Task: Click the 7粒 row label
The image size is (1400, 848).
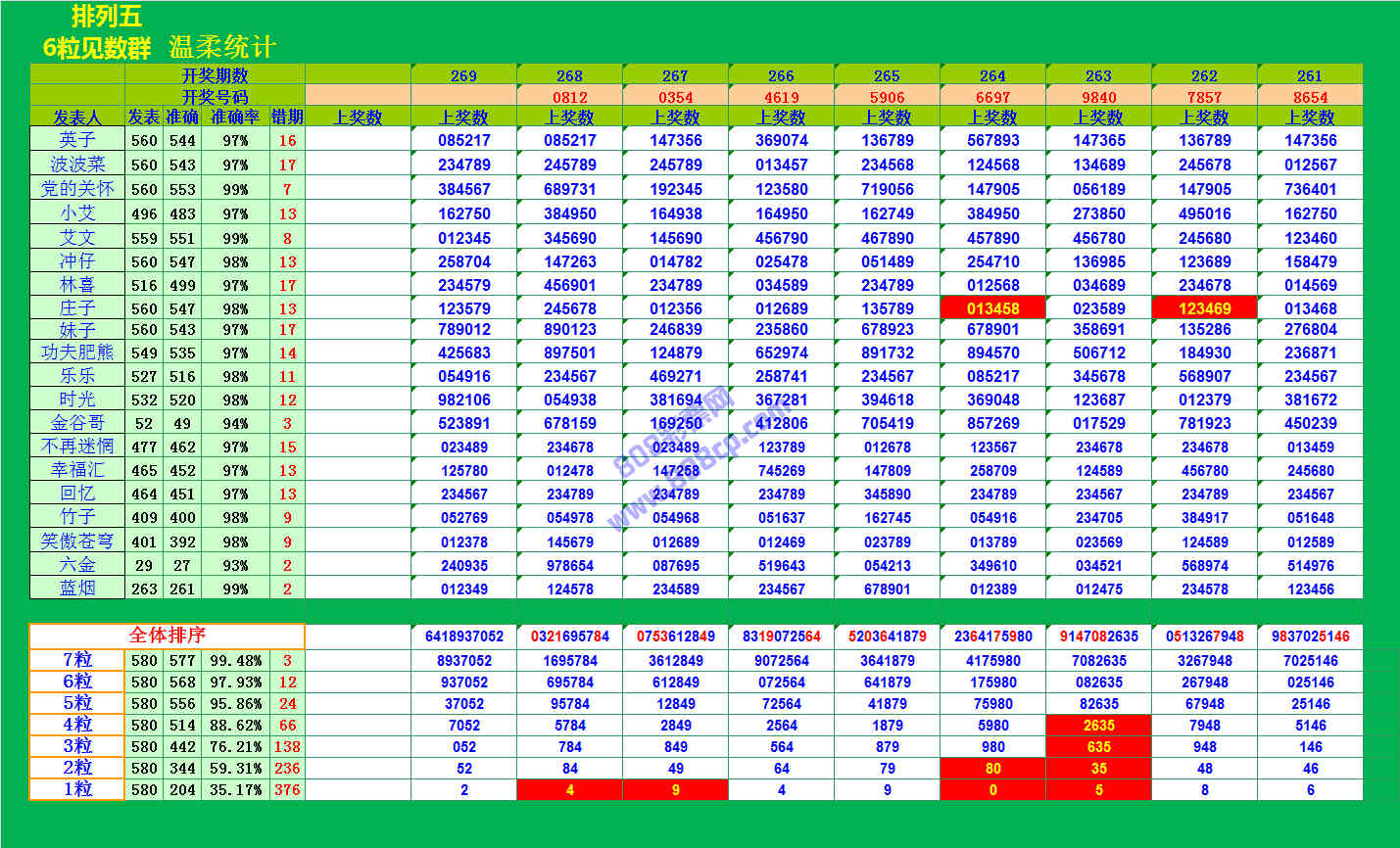Action: point(77,661)
